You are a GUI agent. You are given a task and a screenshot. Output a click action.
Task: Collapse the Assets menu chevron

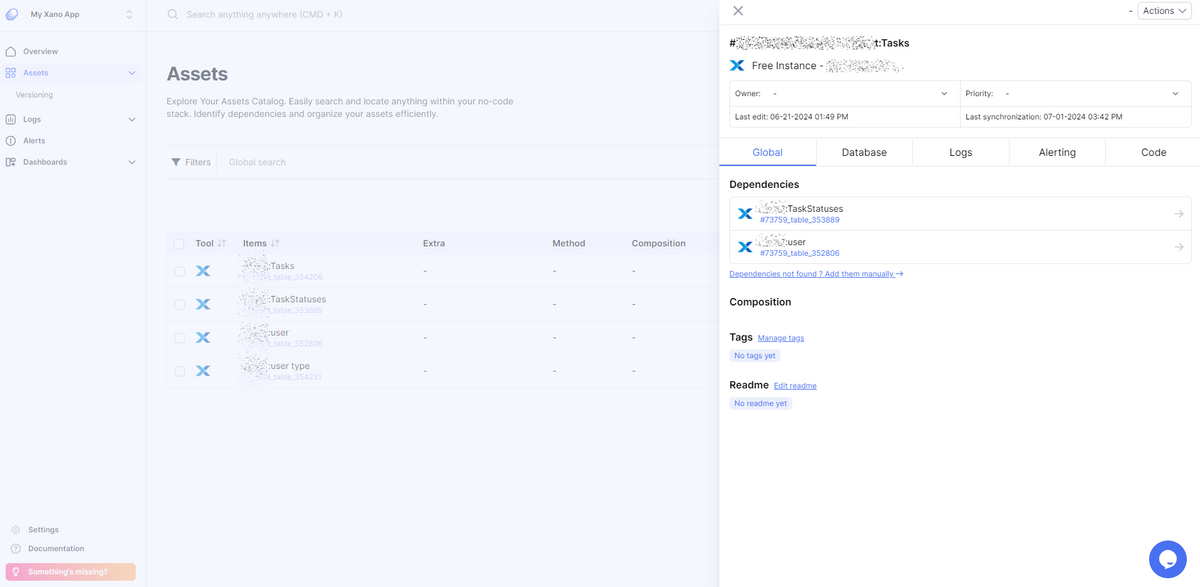click(131, 73)
